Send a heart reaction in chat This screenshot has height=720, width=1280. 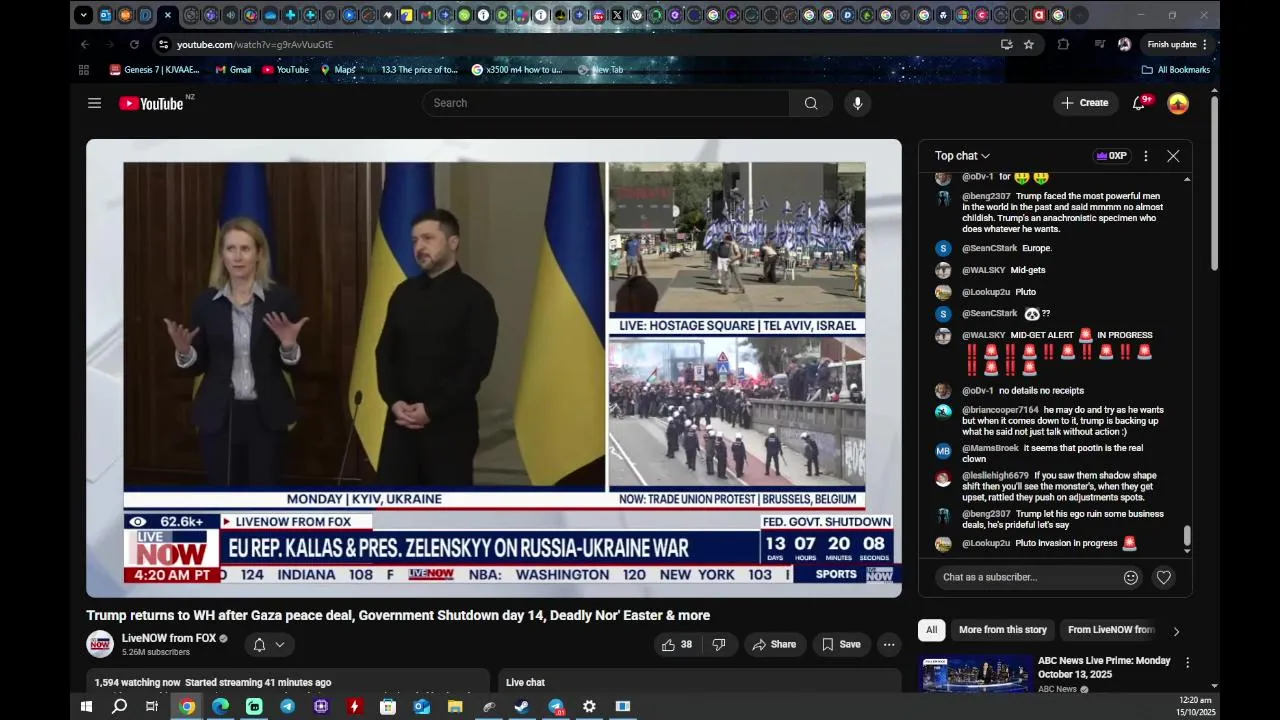point(1163,577)
